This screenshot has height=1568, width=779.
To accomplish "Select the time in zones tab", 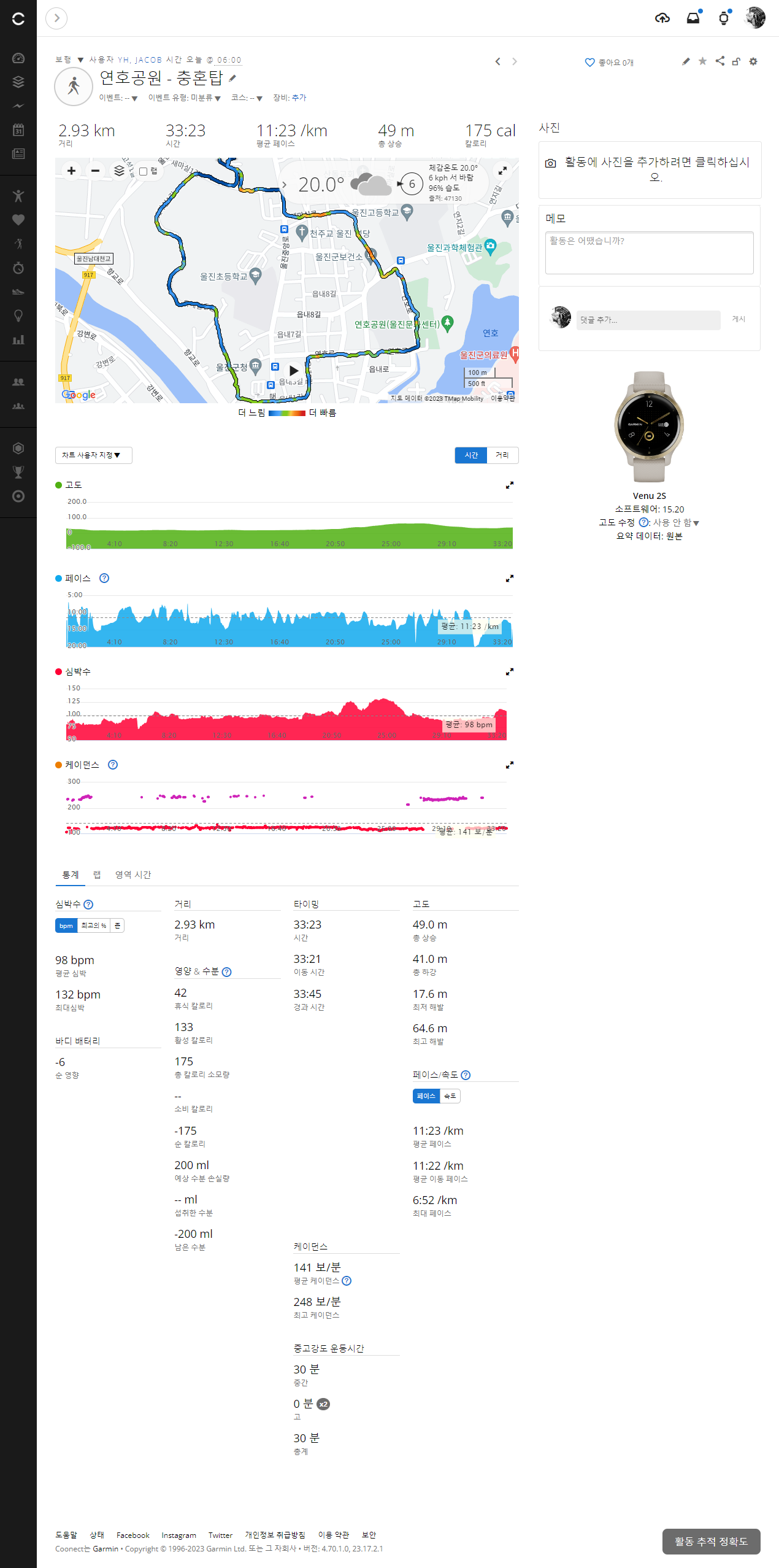I will tap(133, 875).
